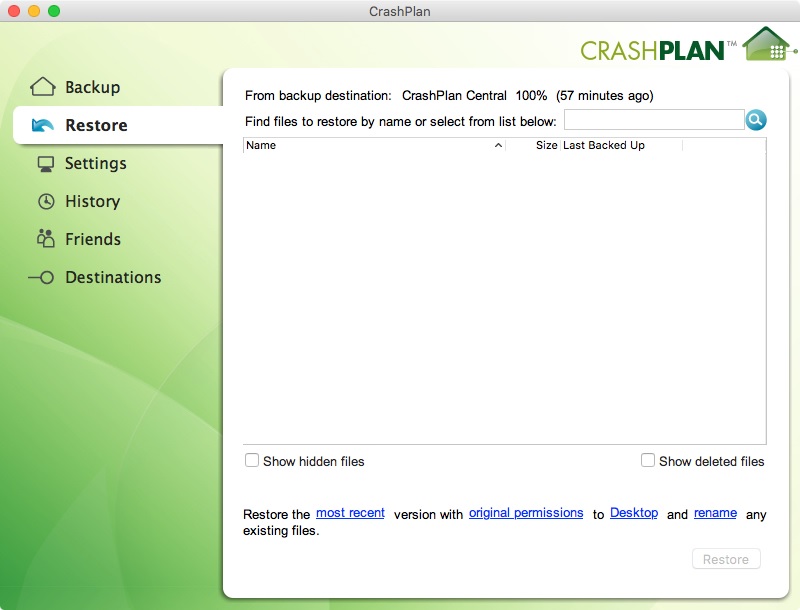Click the Backup house icon
This screenshot has width=800, height=610.
coord(43,87)
